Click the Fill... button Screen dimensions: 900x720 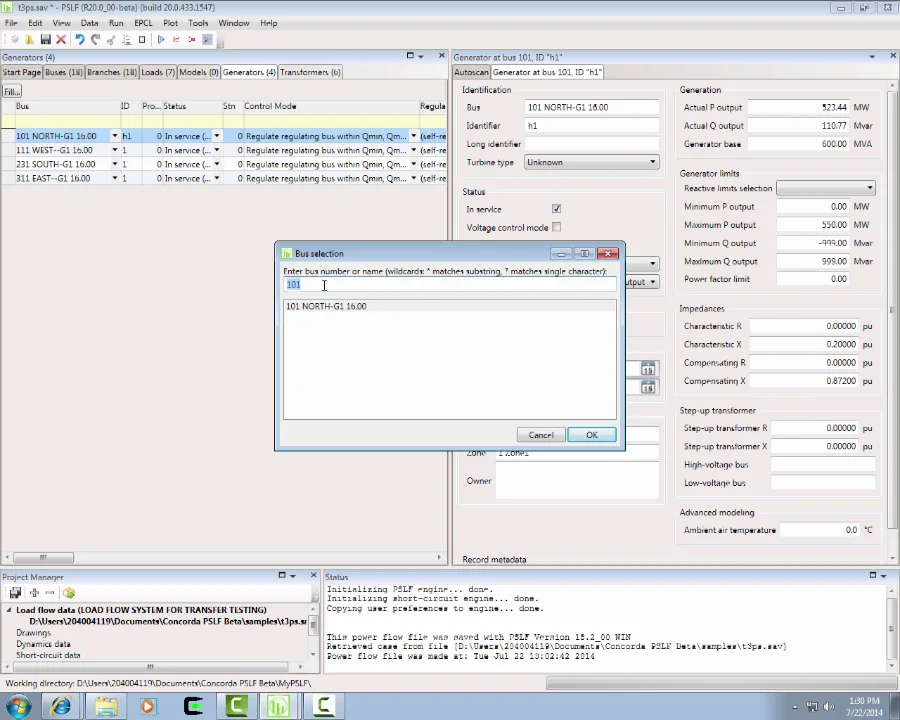(x=11, y=91)
